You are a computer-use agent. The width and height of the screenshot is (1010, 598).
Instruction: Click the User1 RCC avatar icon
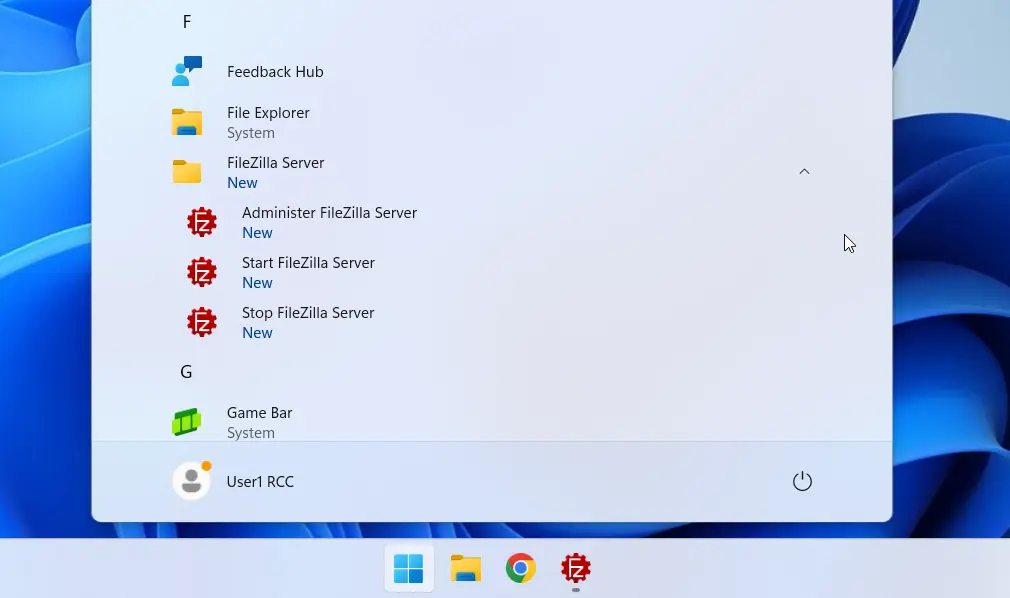[x=191, y=481]
